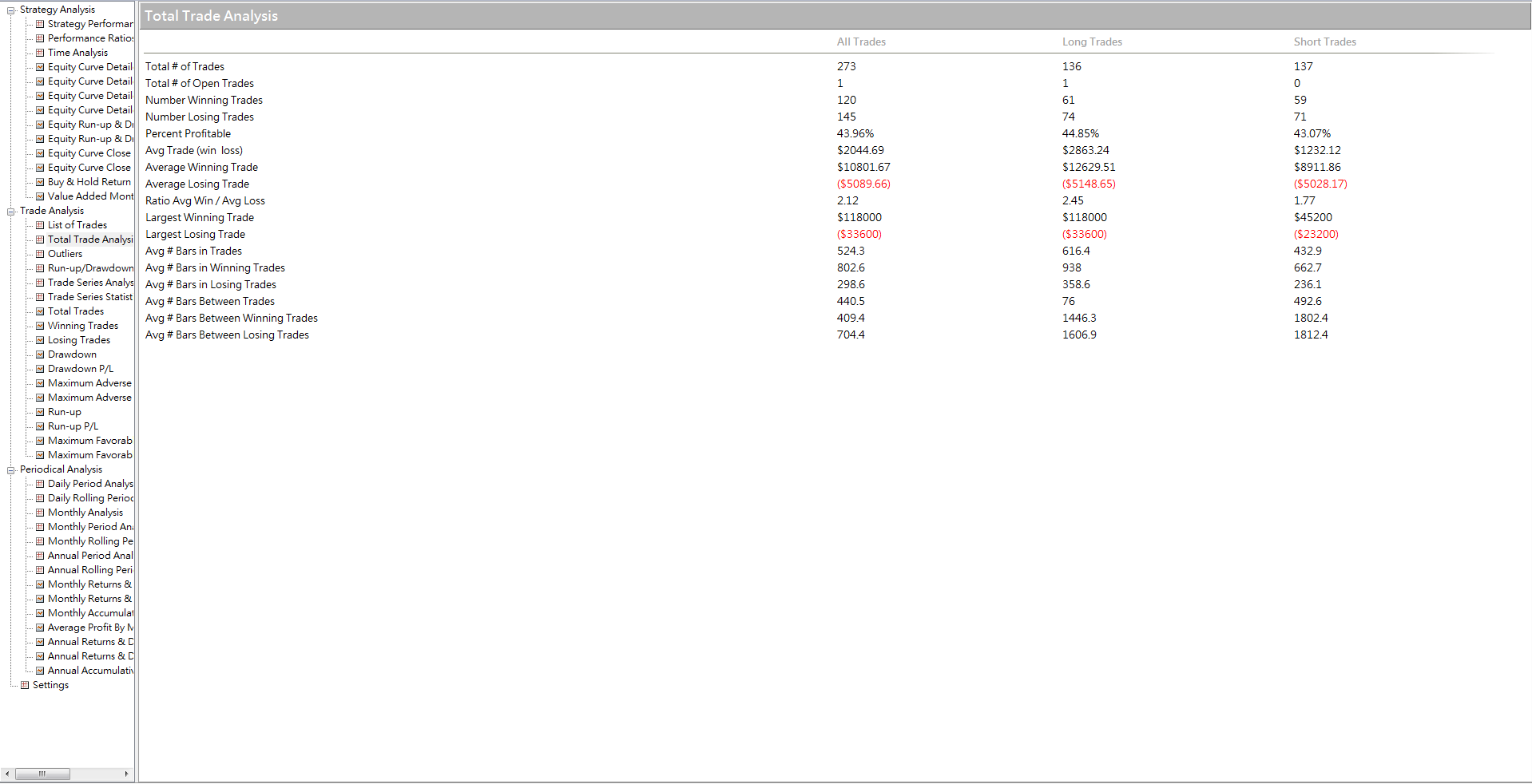Open the Total Trade Analysis report item

(90, 240)
